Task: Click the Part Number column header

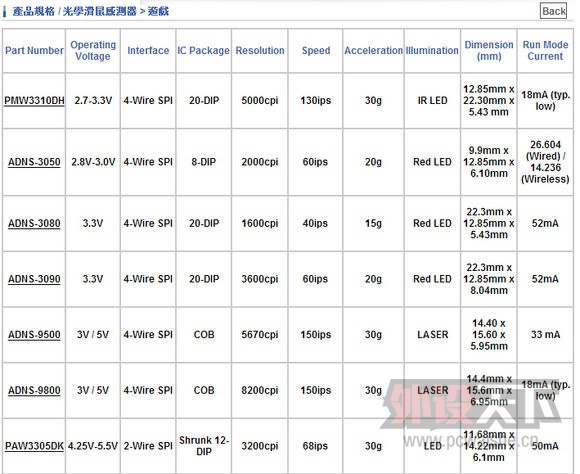Action: pyautogui.click(x=34, y=50)
